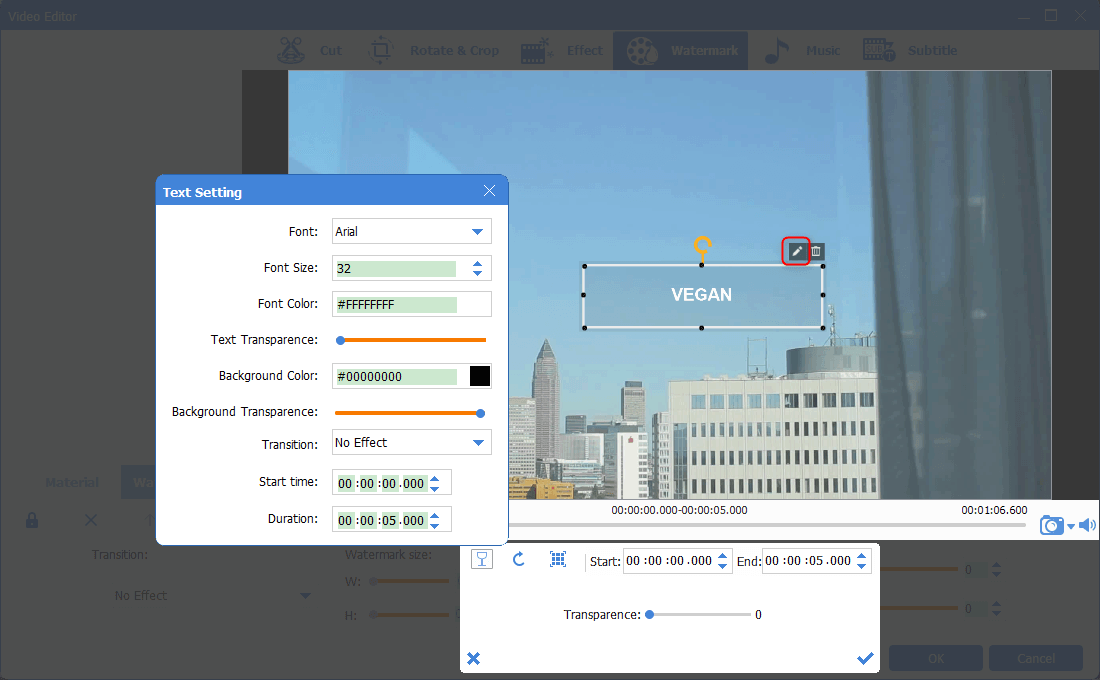1100x680 pixels.
Task: Toggle the padlock lock icon
Action: pos(32,520)
